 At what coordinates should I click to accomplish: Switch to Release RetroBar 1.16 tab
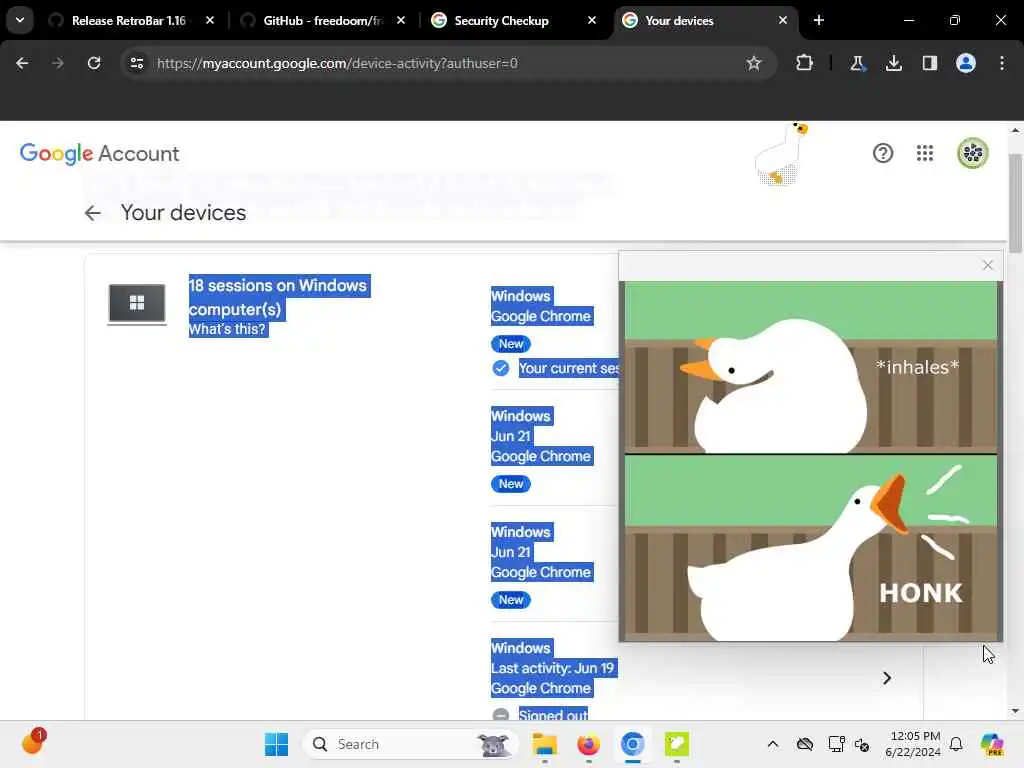[x=129, y=21]
